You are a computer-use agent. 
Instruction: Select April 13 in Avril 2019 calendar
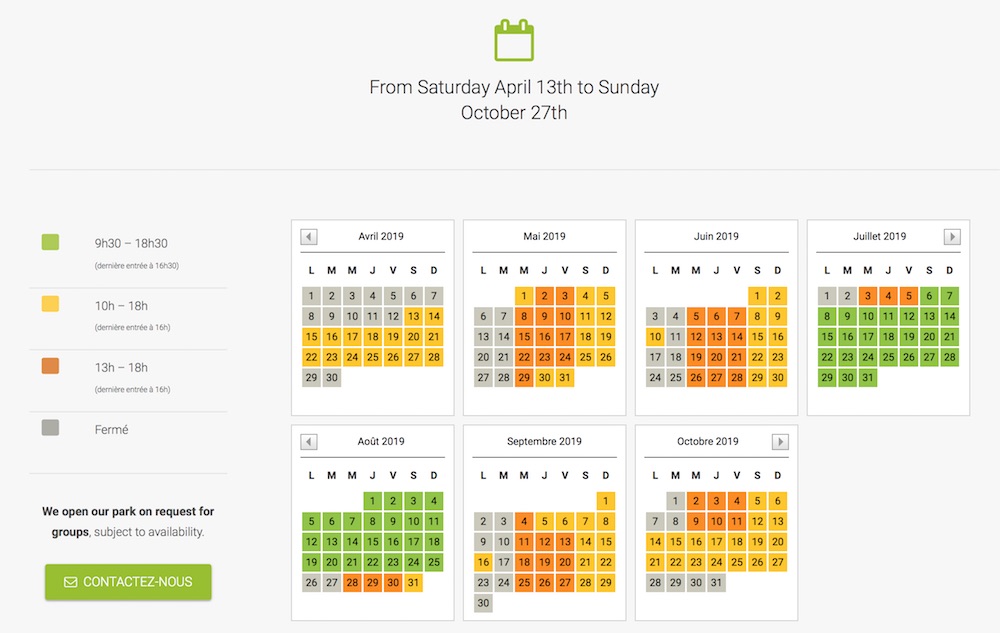point(413,316)
